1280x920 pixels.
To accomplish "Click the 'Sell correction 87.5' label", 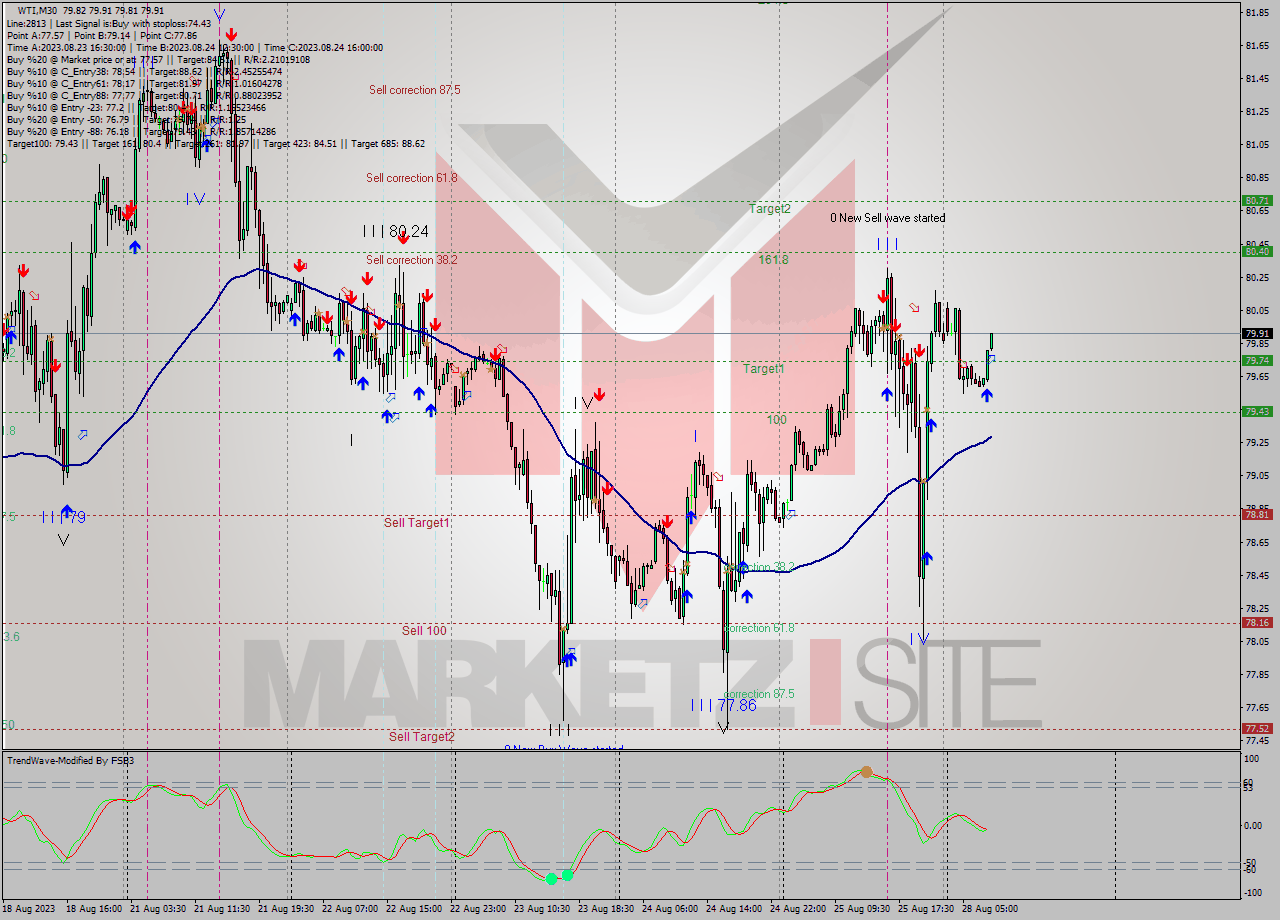I will 414,90.
